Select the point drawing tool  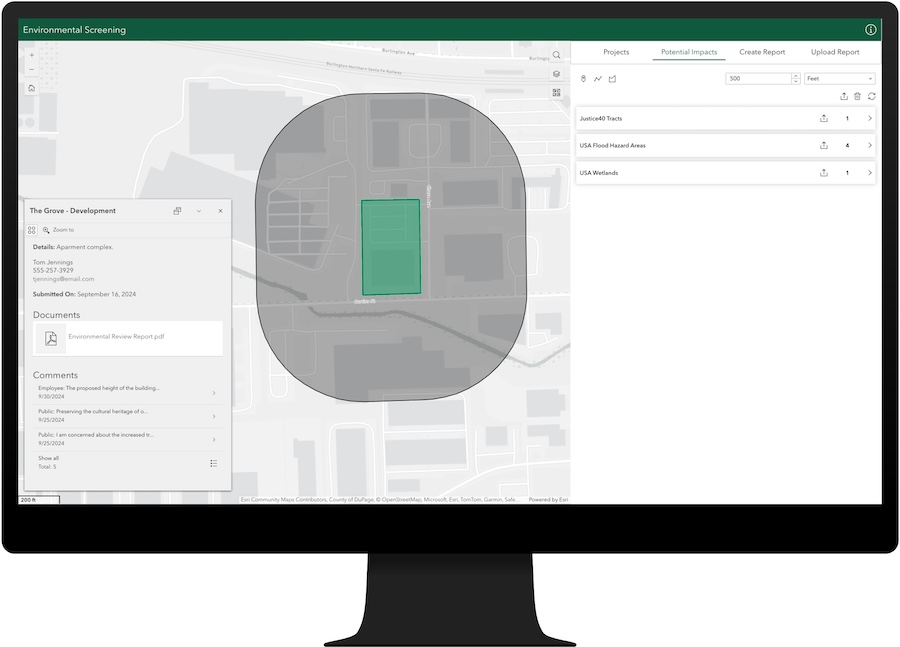pos(583,79)
